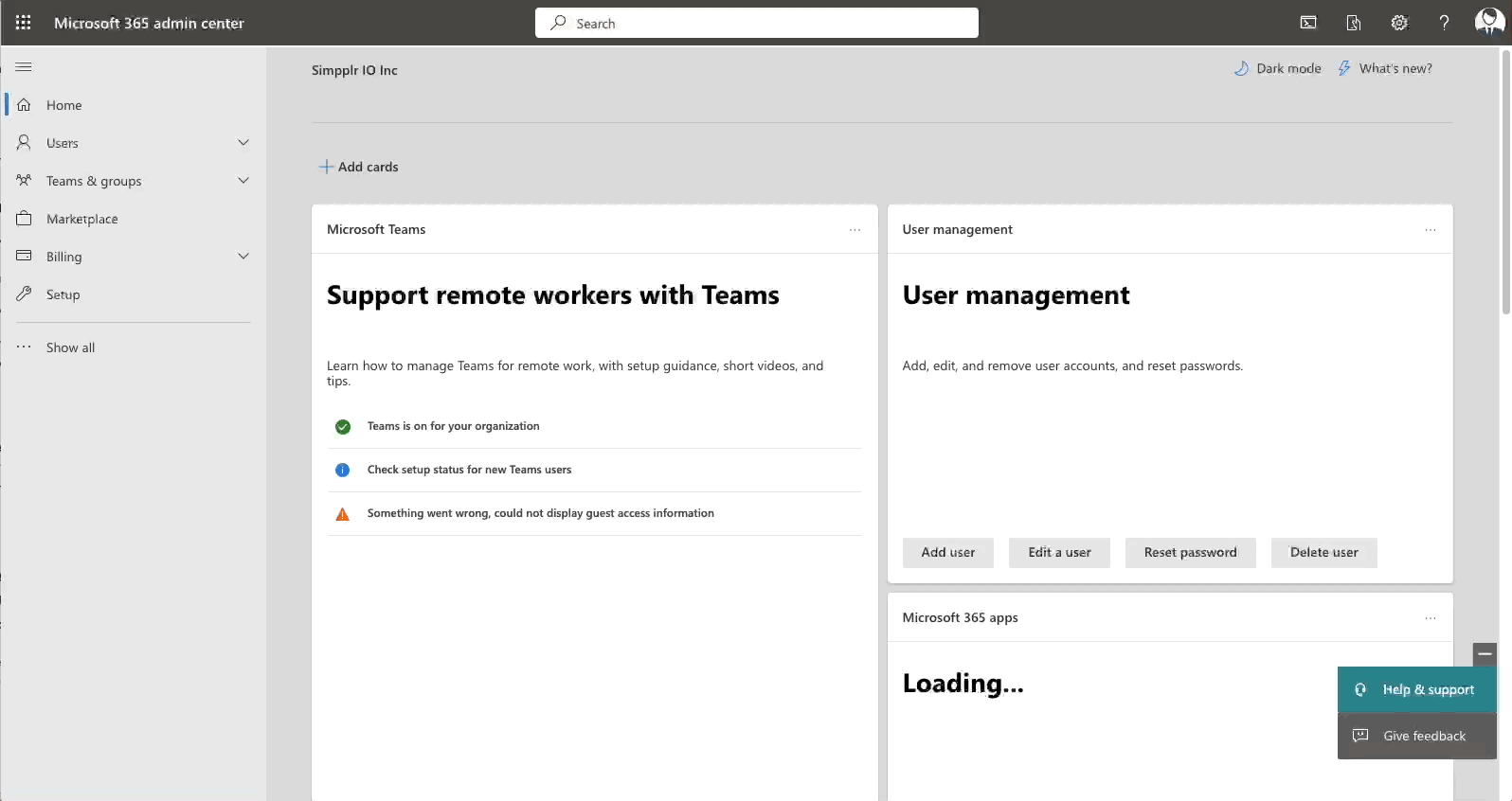
Task: Click green checkmark for Teams is on status
Action: 343,427
